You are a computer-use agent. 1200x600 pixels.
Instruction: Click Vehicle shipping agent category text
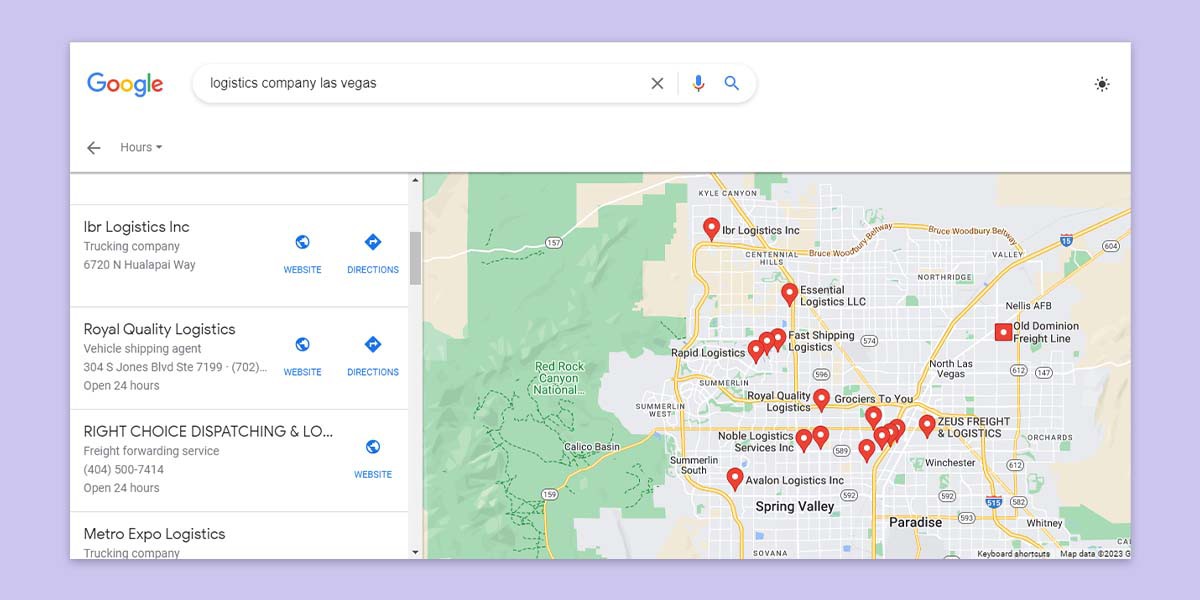pyautogui.click(x=142, y=349)
